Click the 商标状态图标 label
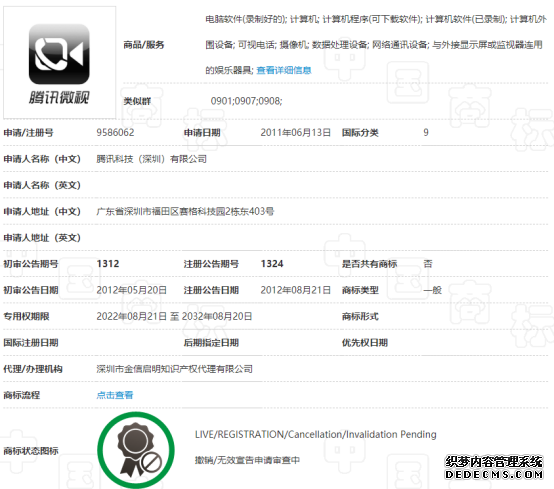554x489 pixels. (31, 451)
